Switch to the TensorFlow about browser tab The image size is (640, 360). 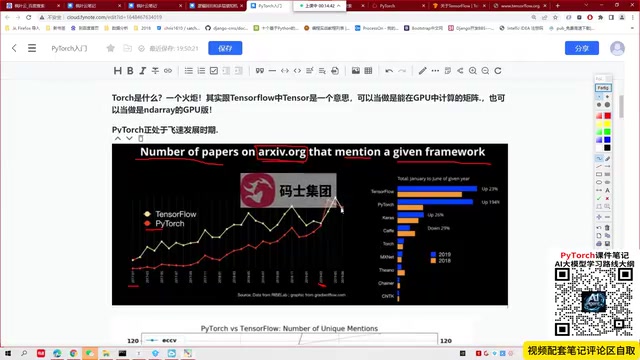pos(459,6)
